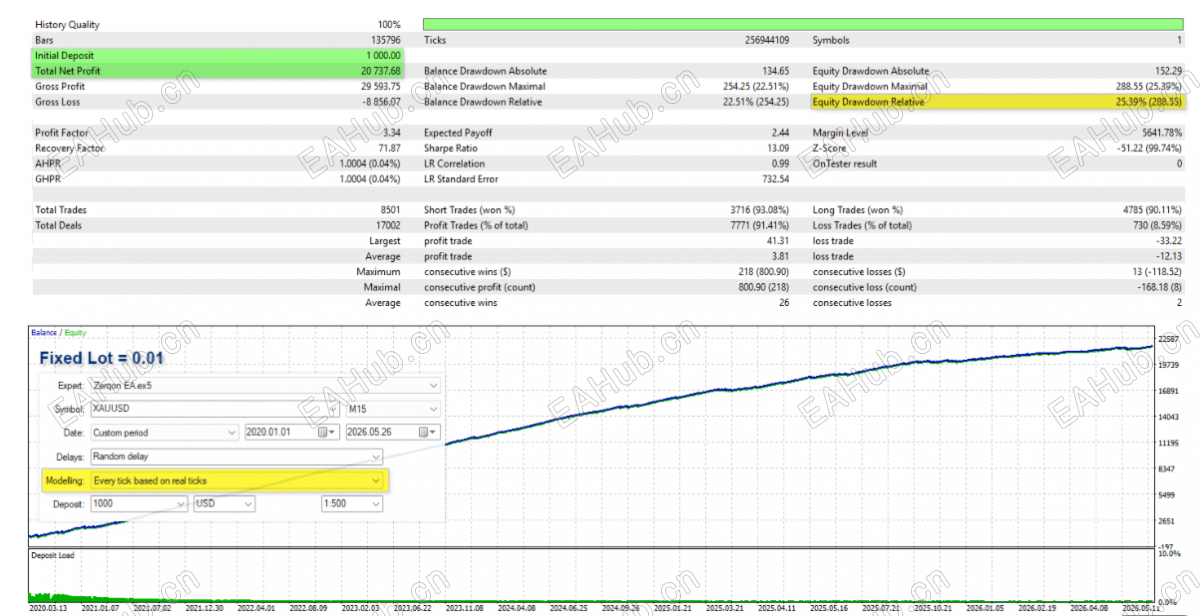Click the green History Quality progress bar

pos(803,24)
